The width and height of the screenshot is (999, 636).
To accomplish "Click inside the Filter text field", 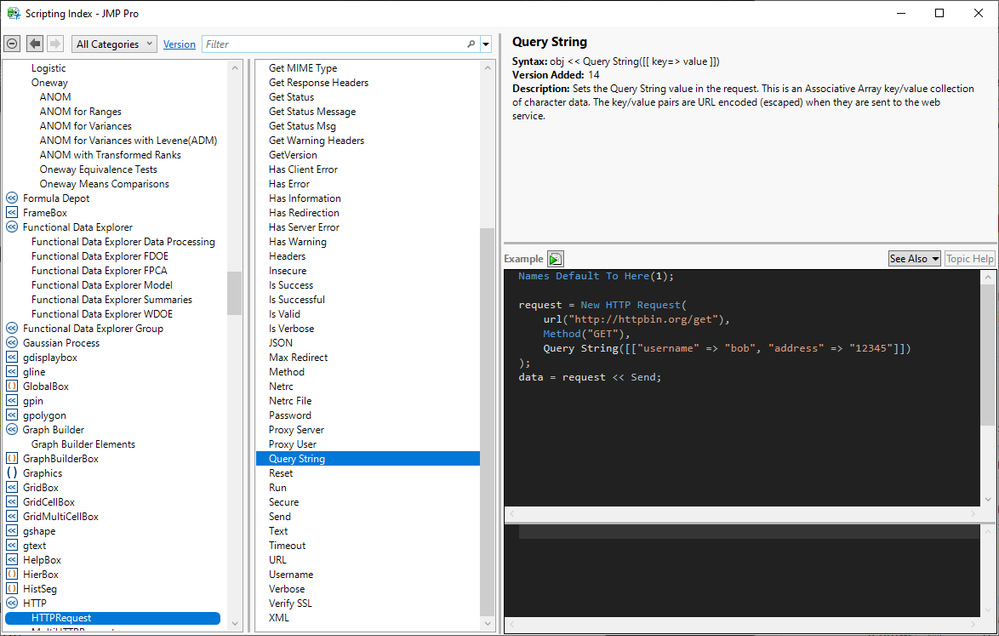I will pos(330,44).
